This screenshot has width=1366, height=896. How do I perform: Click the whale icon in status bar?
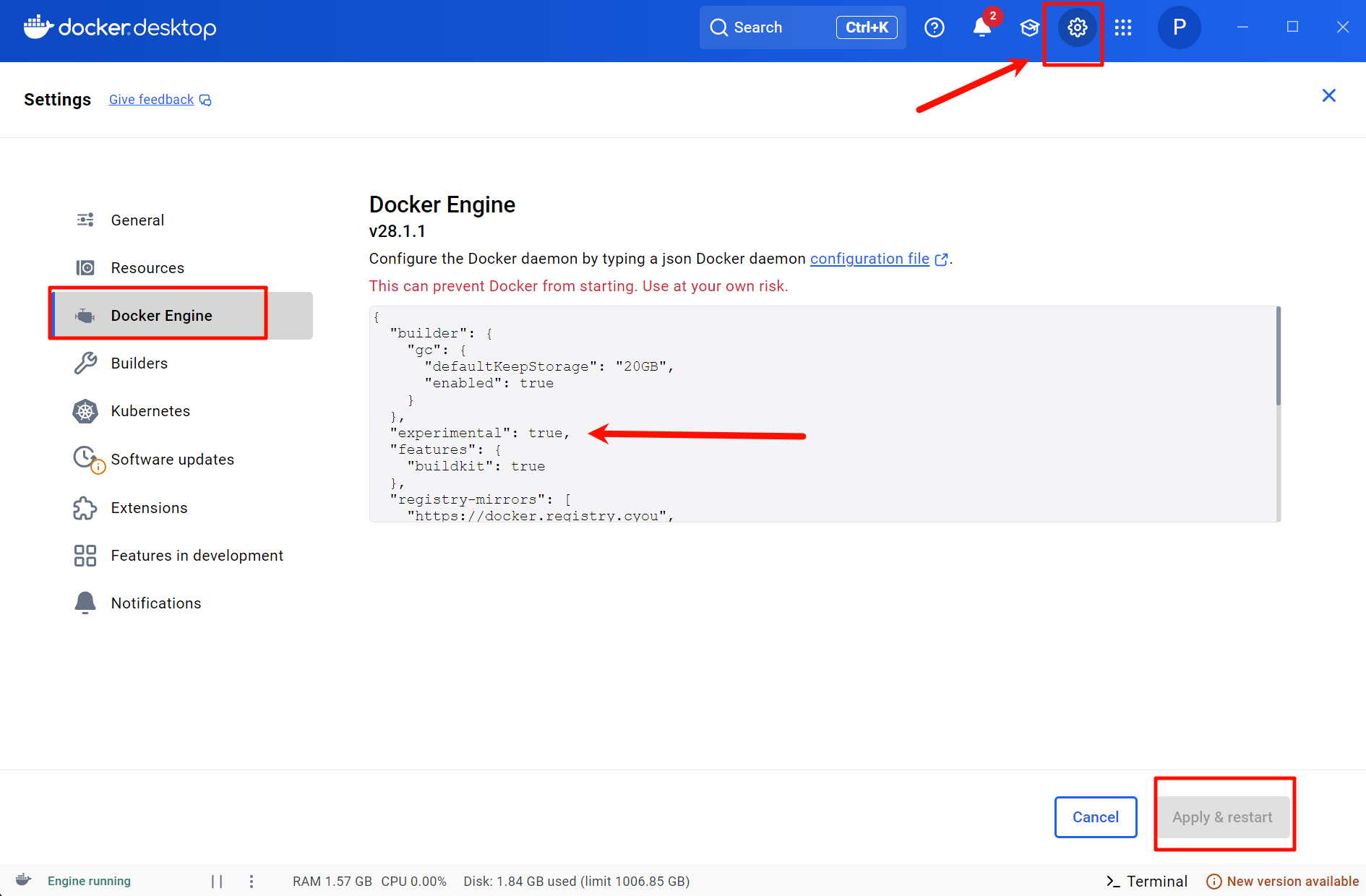(24, 880)
